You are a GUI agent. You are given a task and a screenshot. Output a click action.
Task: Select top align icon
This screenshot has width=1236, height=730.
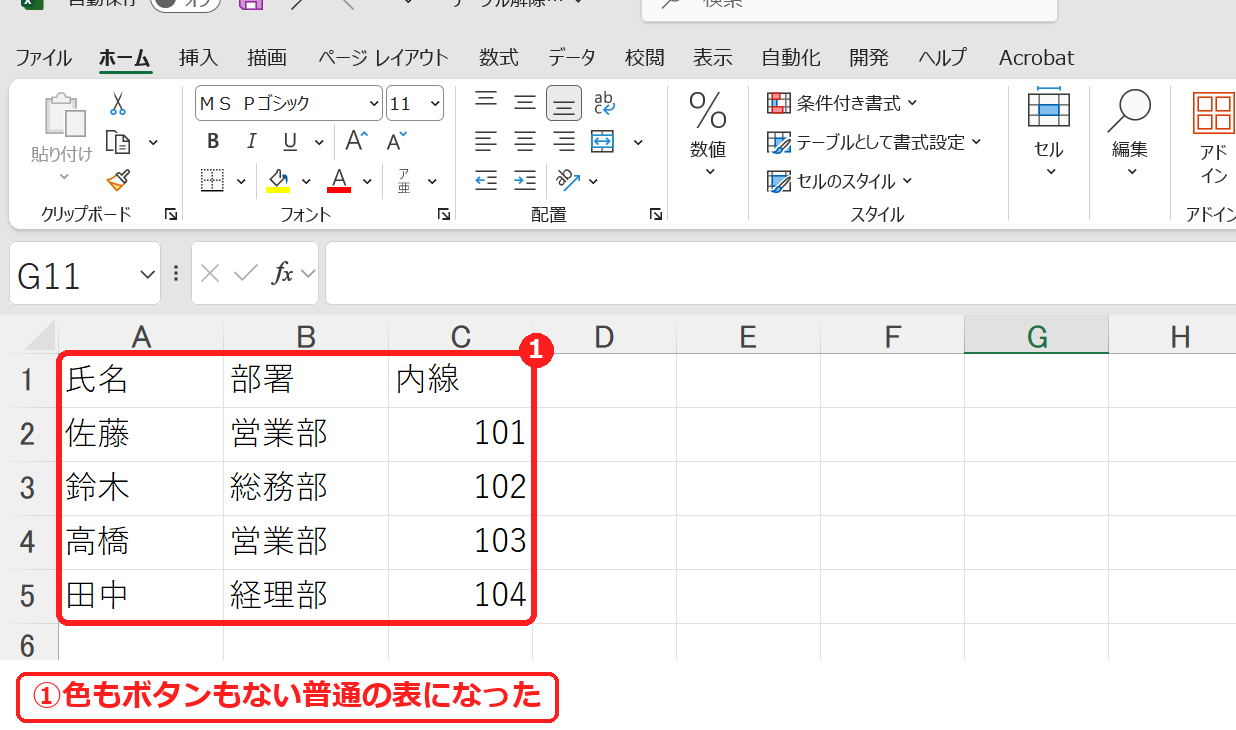[x=486, y=102]
